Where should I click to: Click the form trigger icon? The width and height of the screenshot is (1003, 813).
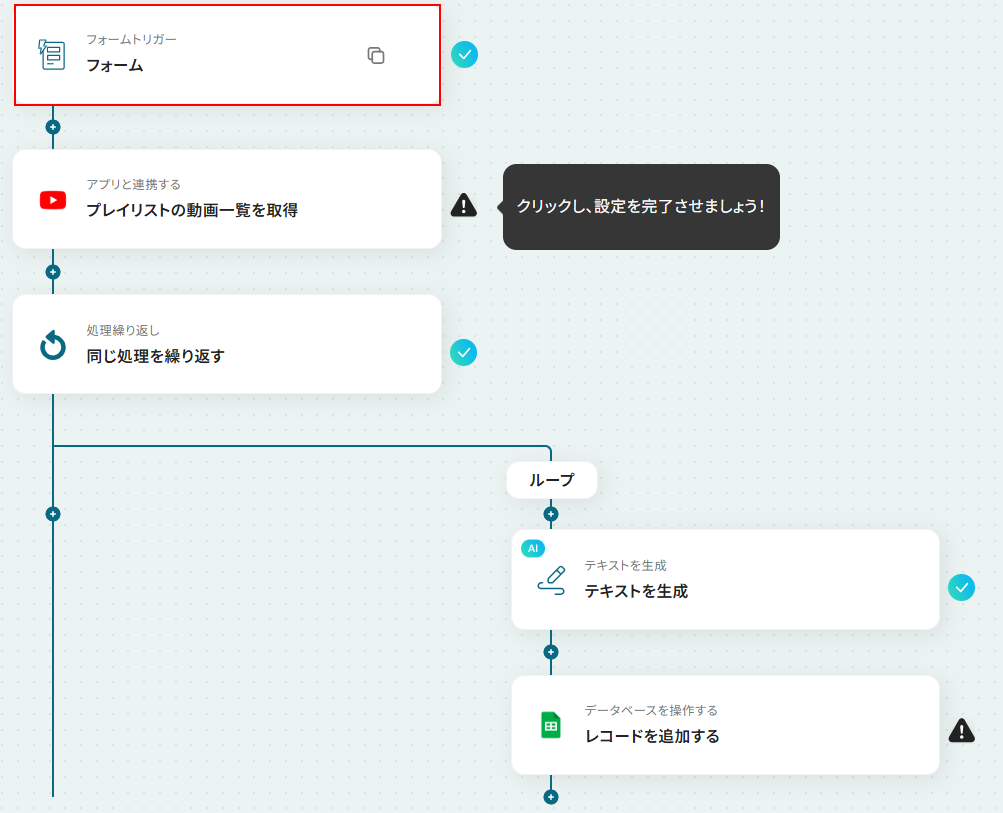click(52, 55)
